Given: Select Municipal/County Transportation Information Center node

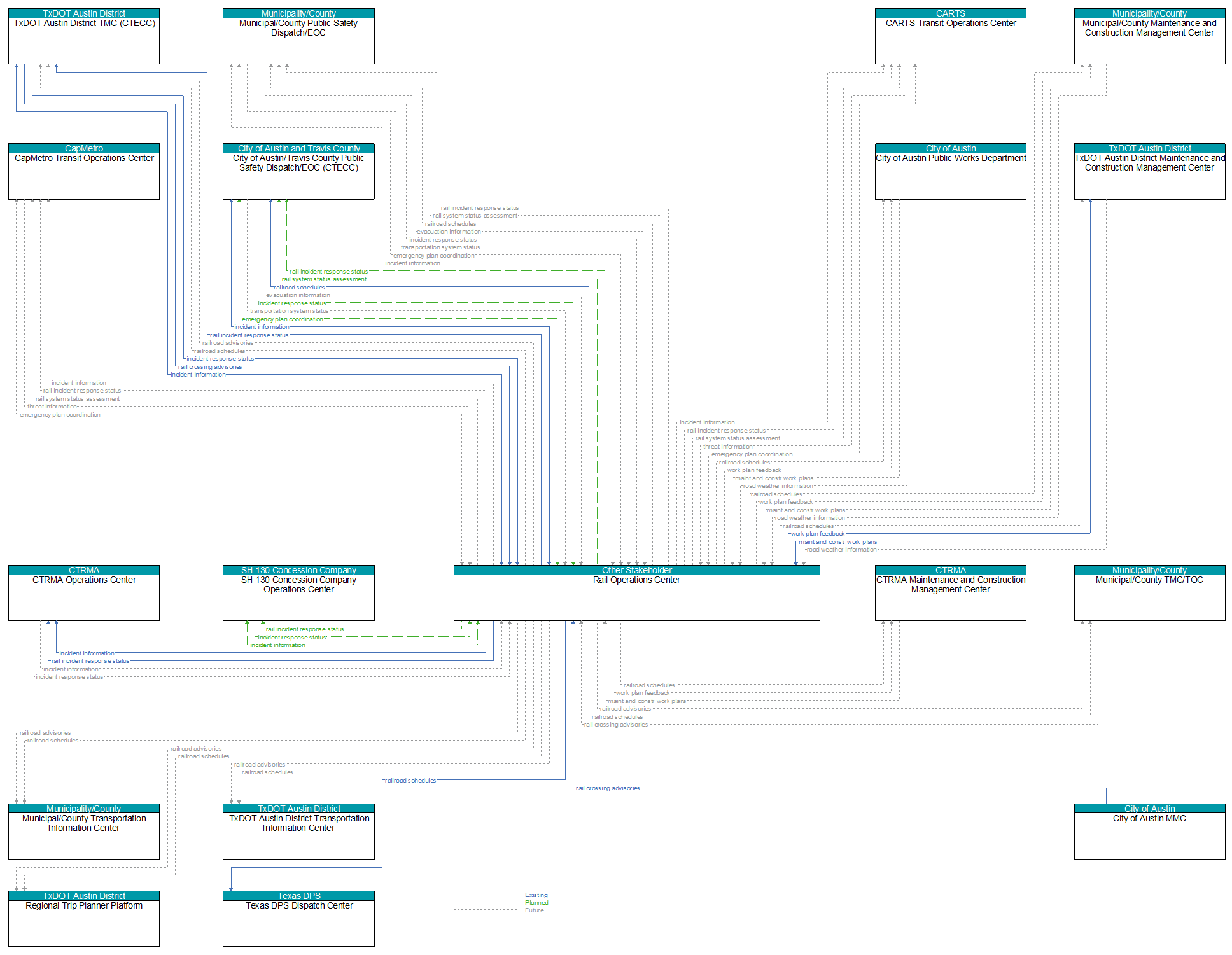Looking at the screenshot, I should 84,832.
